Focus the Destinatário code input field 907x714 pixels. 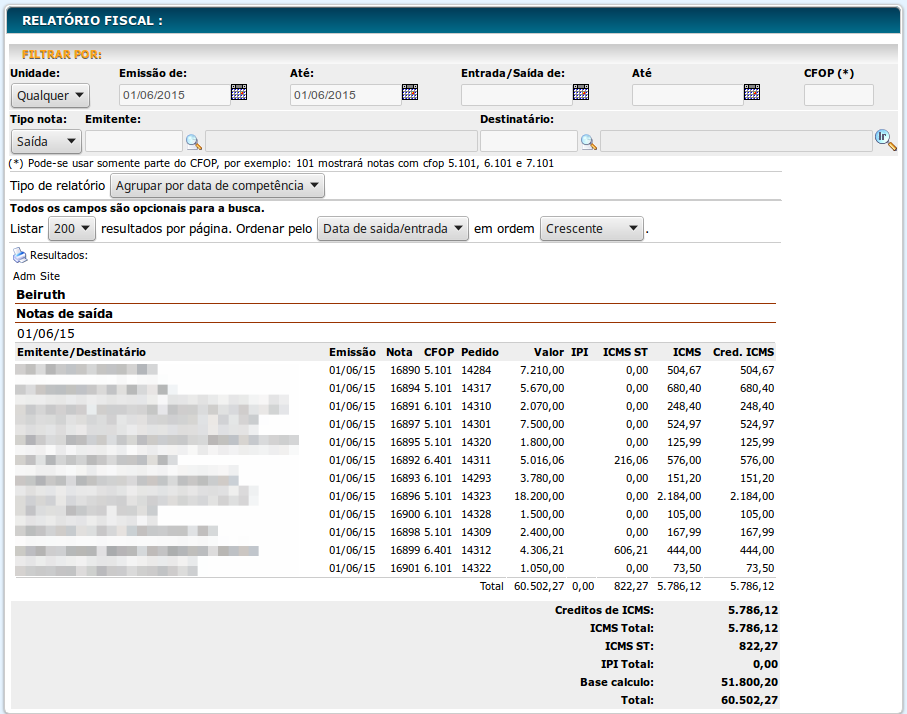pyautogui.click(x=529, y=142)
